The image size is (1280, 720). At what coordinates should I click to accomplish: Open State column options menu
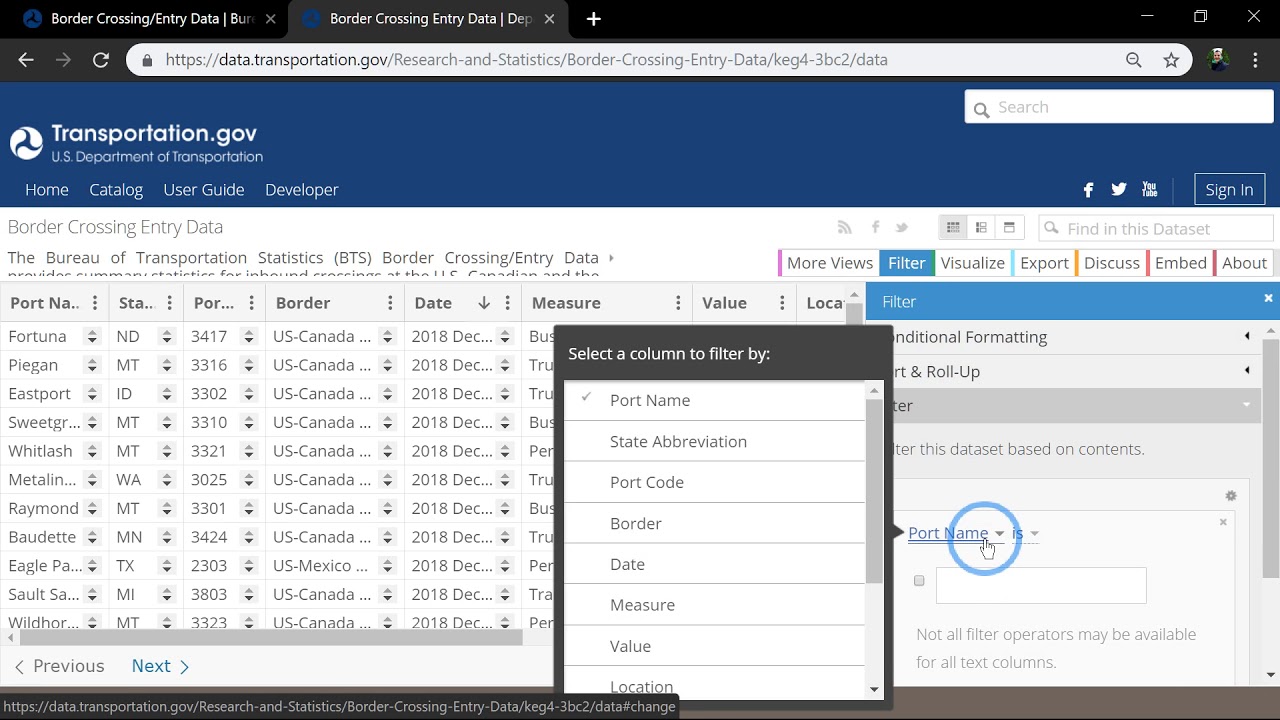point(169,303)
